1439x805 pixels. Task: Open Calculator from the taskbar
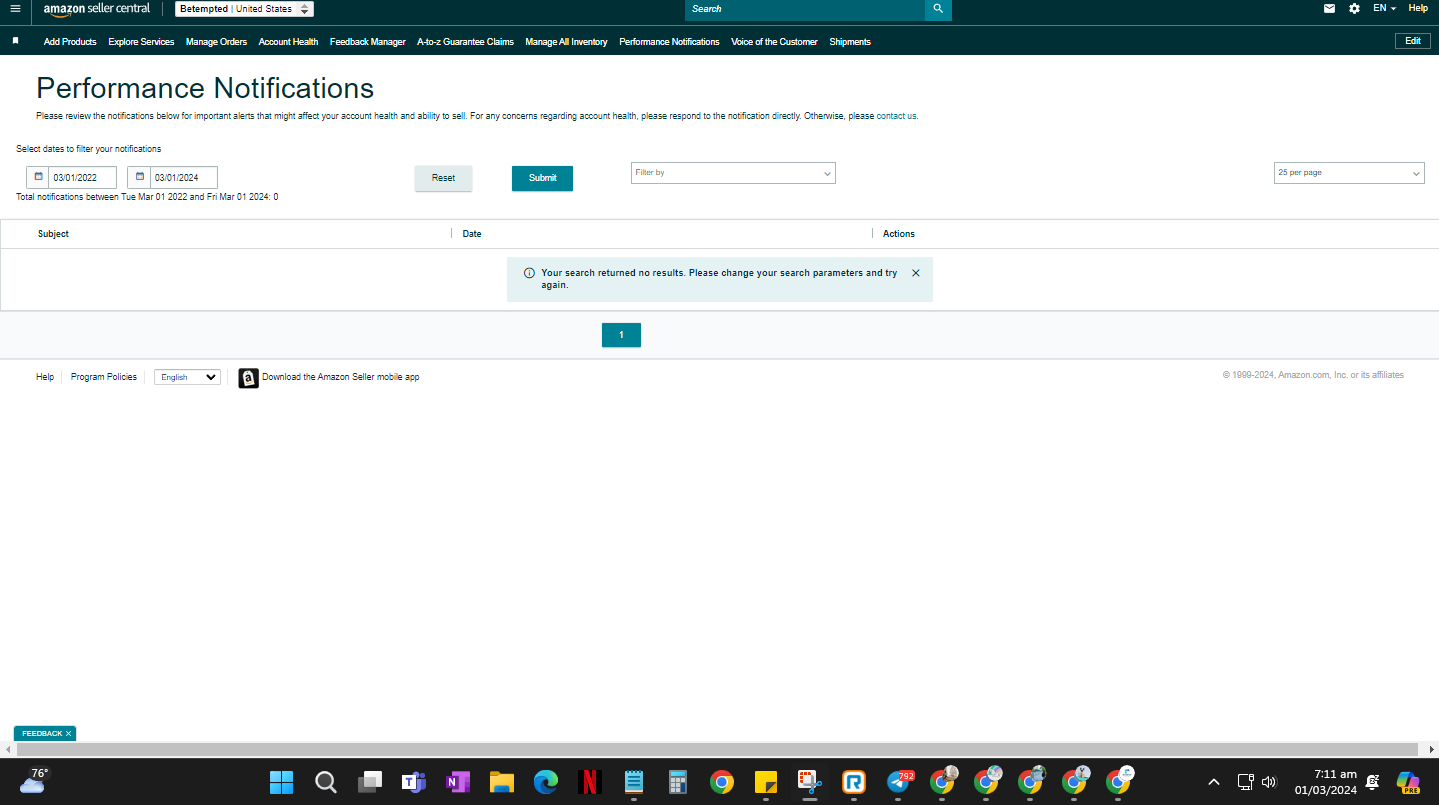(678, 782)
